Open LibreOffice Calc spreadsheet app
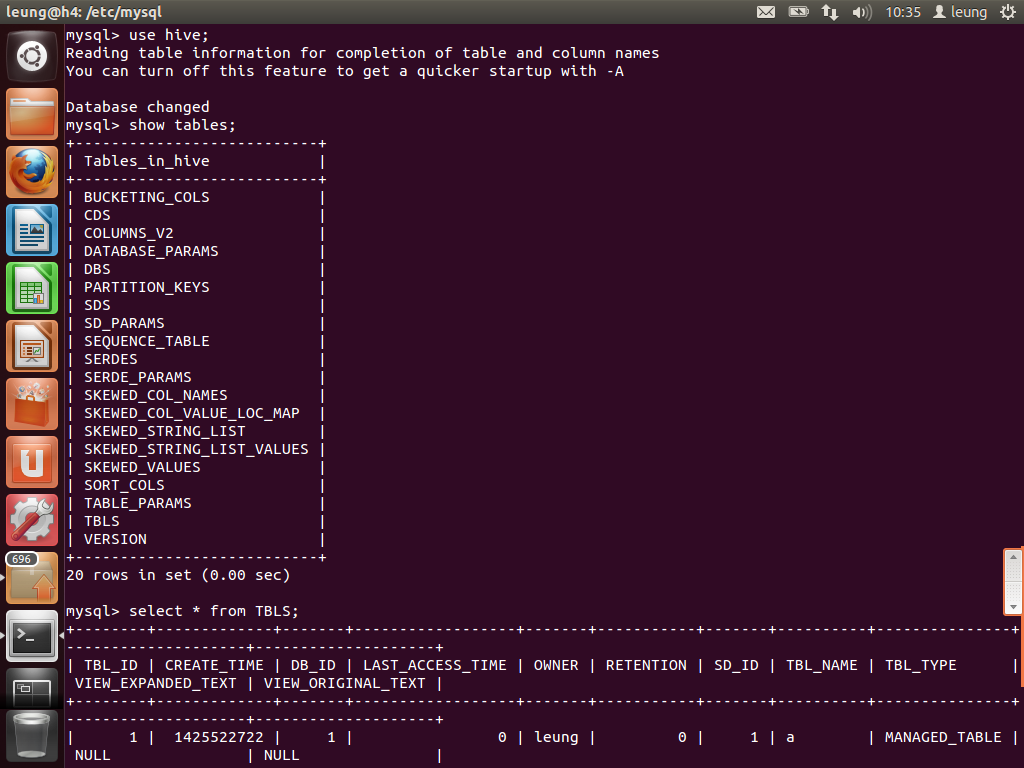1024x768 pixels. coord(32,289)
